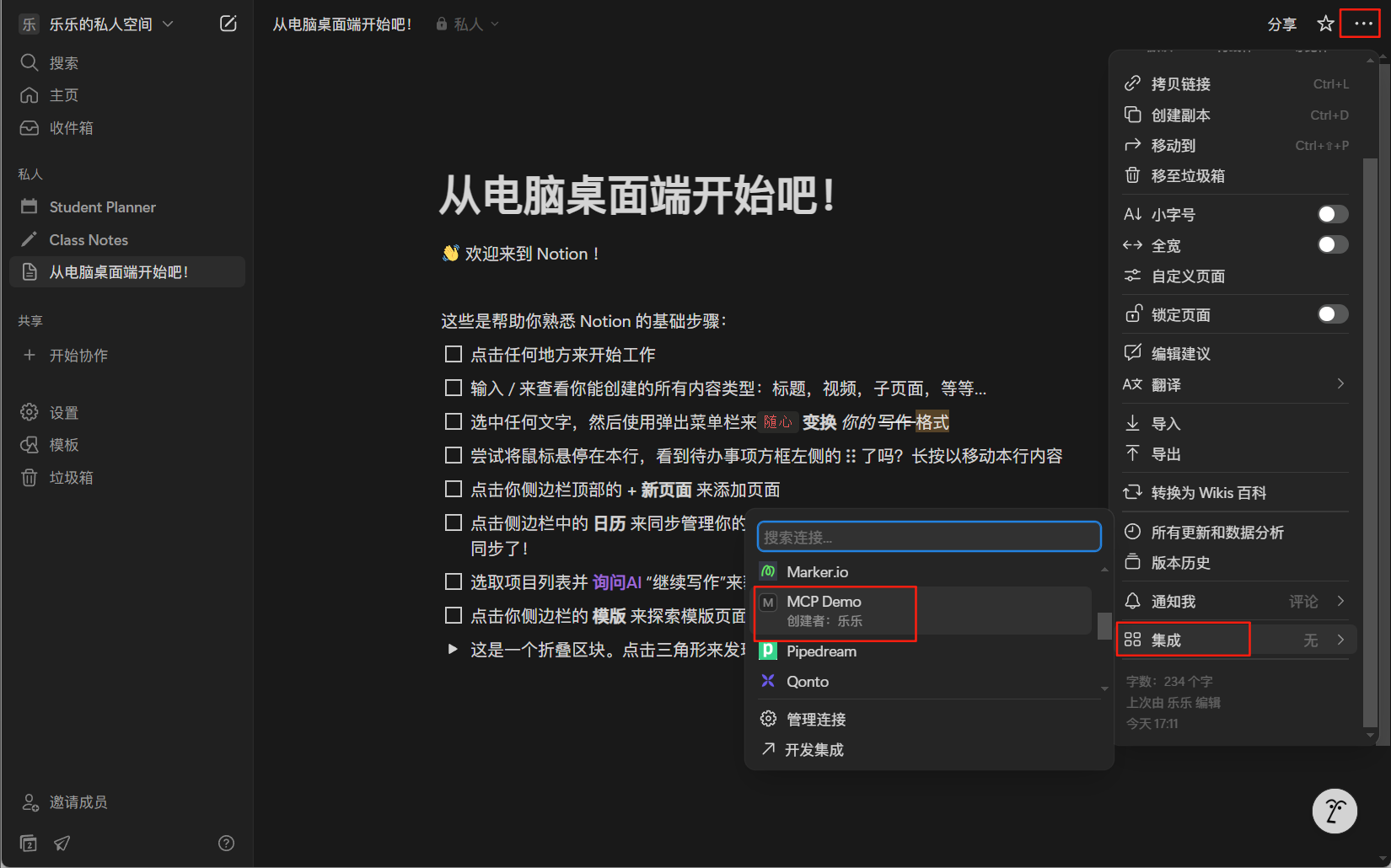Toggle the 小字号 small text switch
The height and width of the screenshot is (868, 1391).
click(1333, 214)
